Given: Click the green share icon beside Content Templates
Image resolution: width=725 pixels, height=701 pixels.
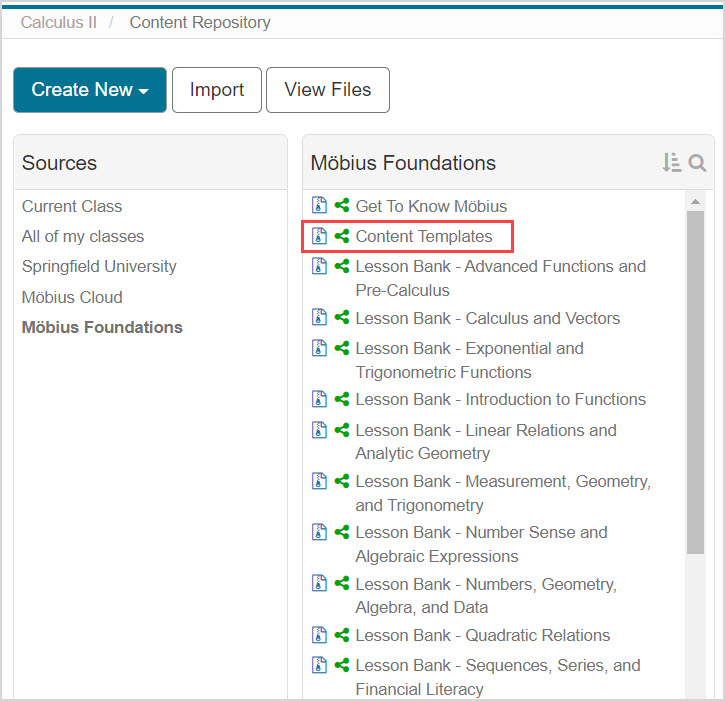Looking at the screenshot, I should [x=342, y=236].
